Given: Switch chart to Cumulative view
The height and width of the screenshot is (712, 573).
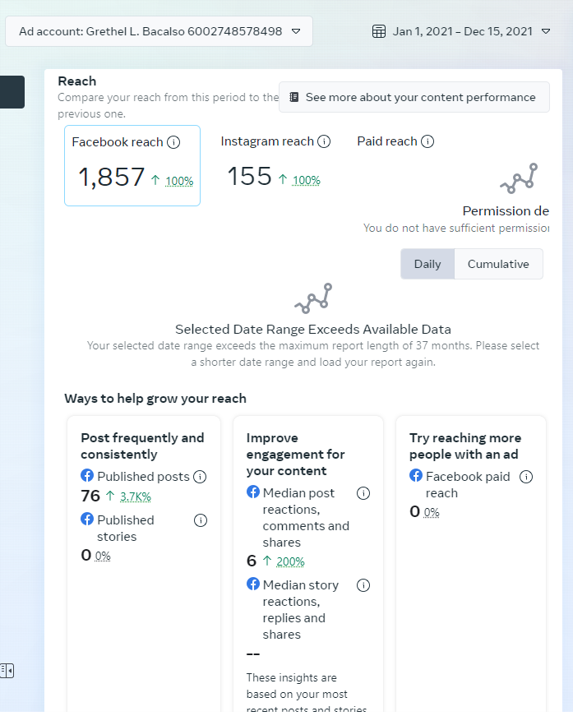Looking at the screenshot, I should [498, 264].
